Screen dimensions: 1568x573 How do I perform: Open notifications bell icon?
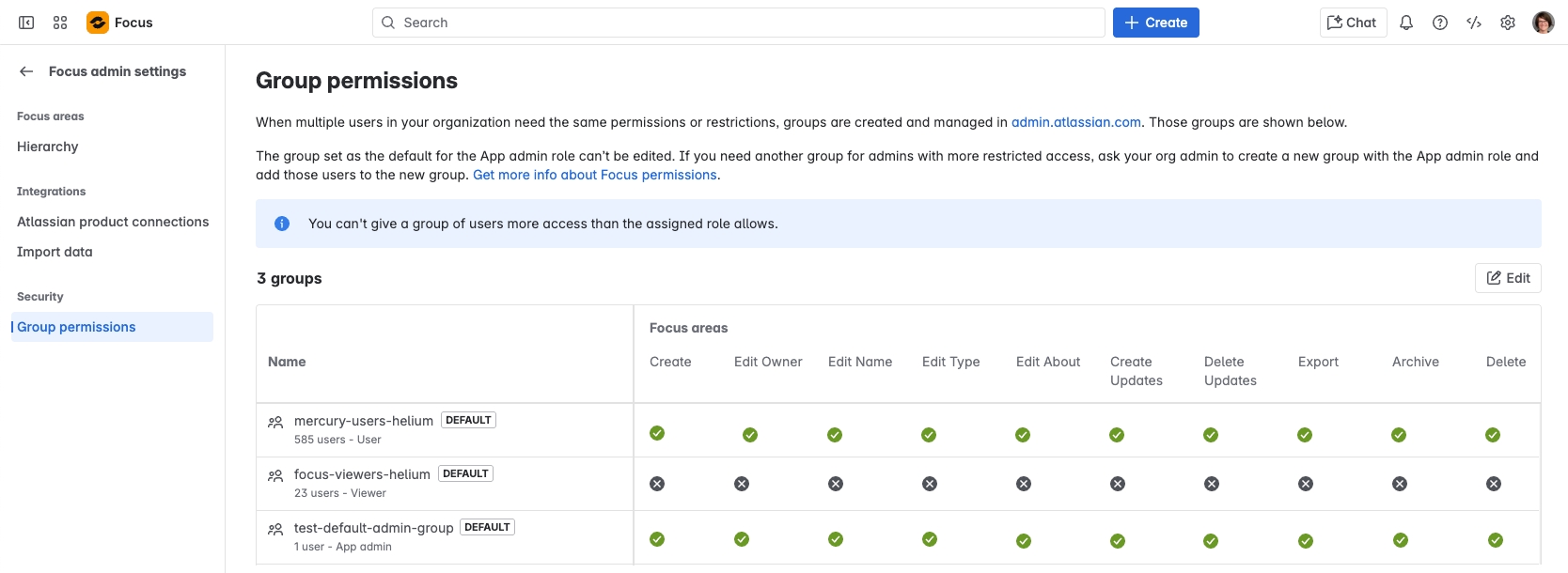pos(1406,23)
